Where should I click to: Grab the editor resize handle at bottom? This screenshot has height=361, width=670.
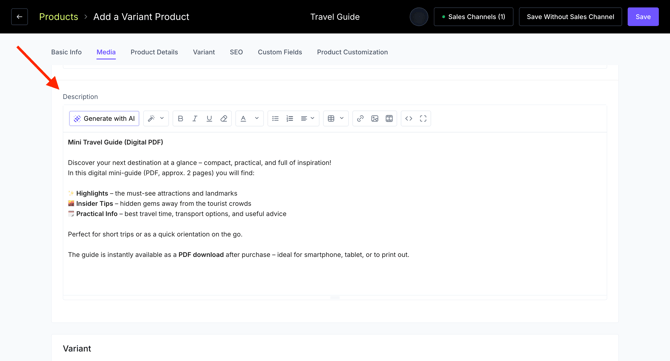[335, 297]
